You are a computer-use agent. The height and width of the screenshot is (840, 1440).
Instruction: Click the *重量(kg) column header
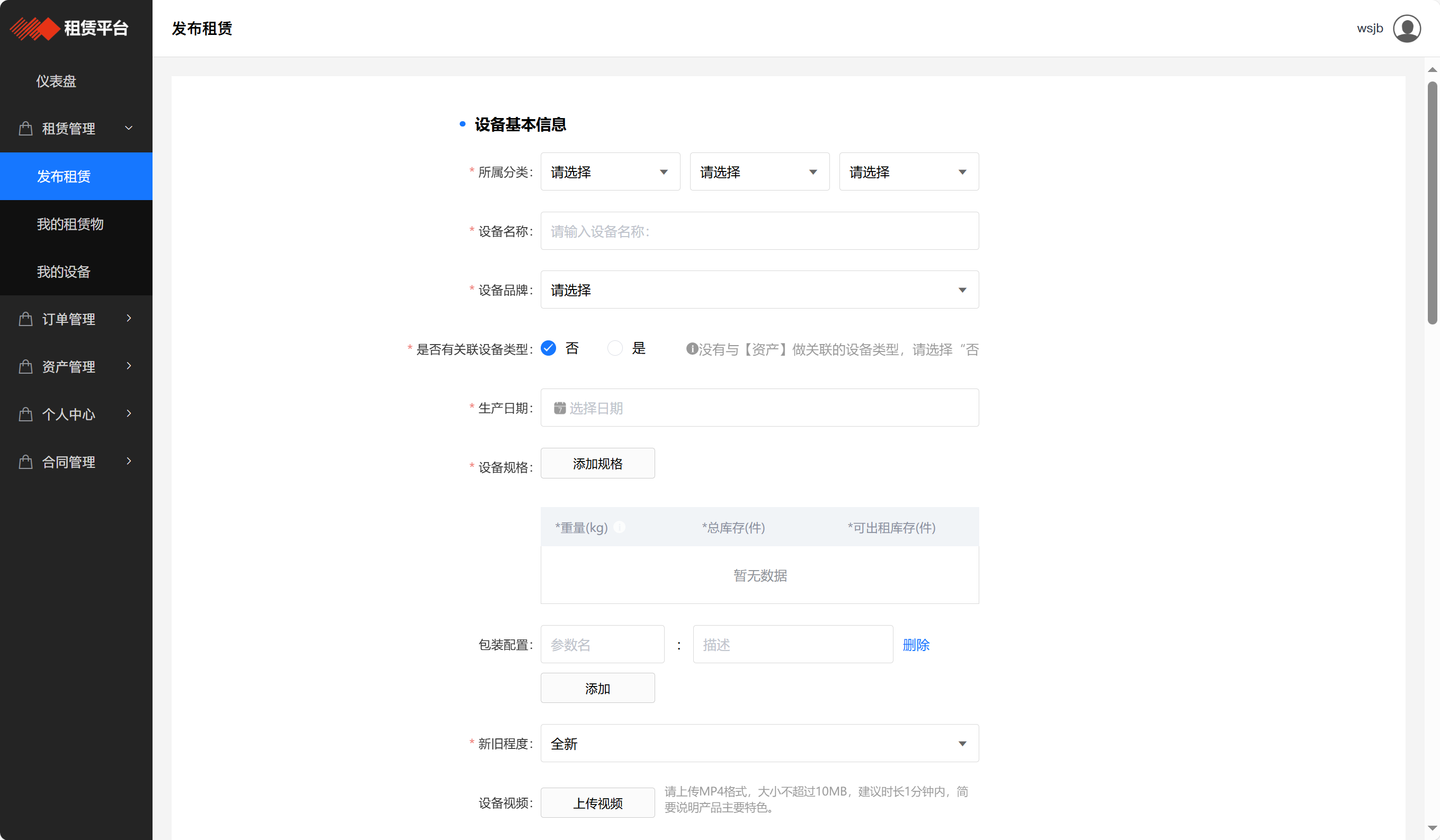click(x=581, y=528)
